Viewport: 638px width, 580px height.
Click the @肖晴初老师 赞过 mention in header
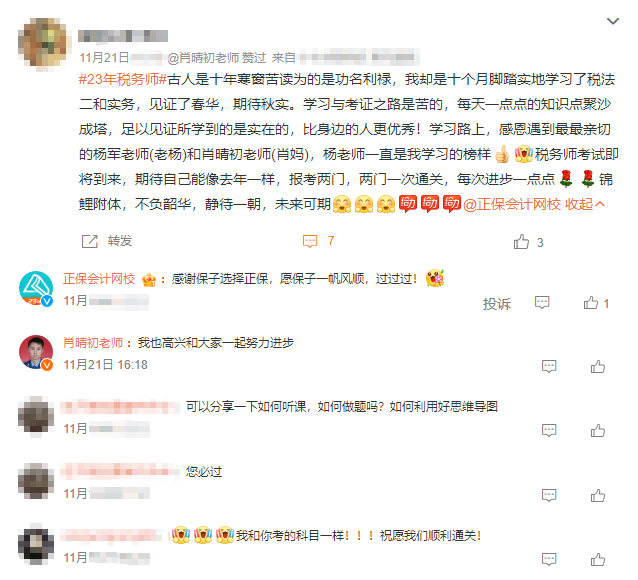click(x=216, y=58)
